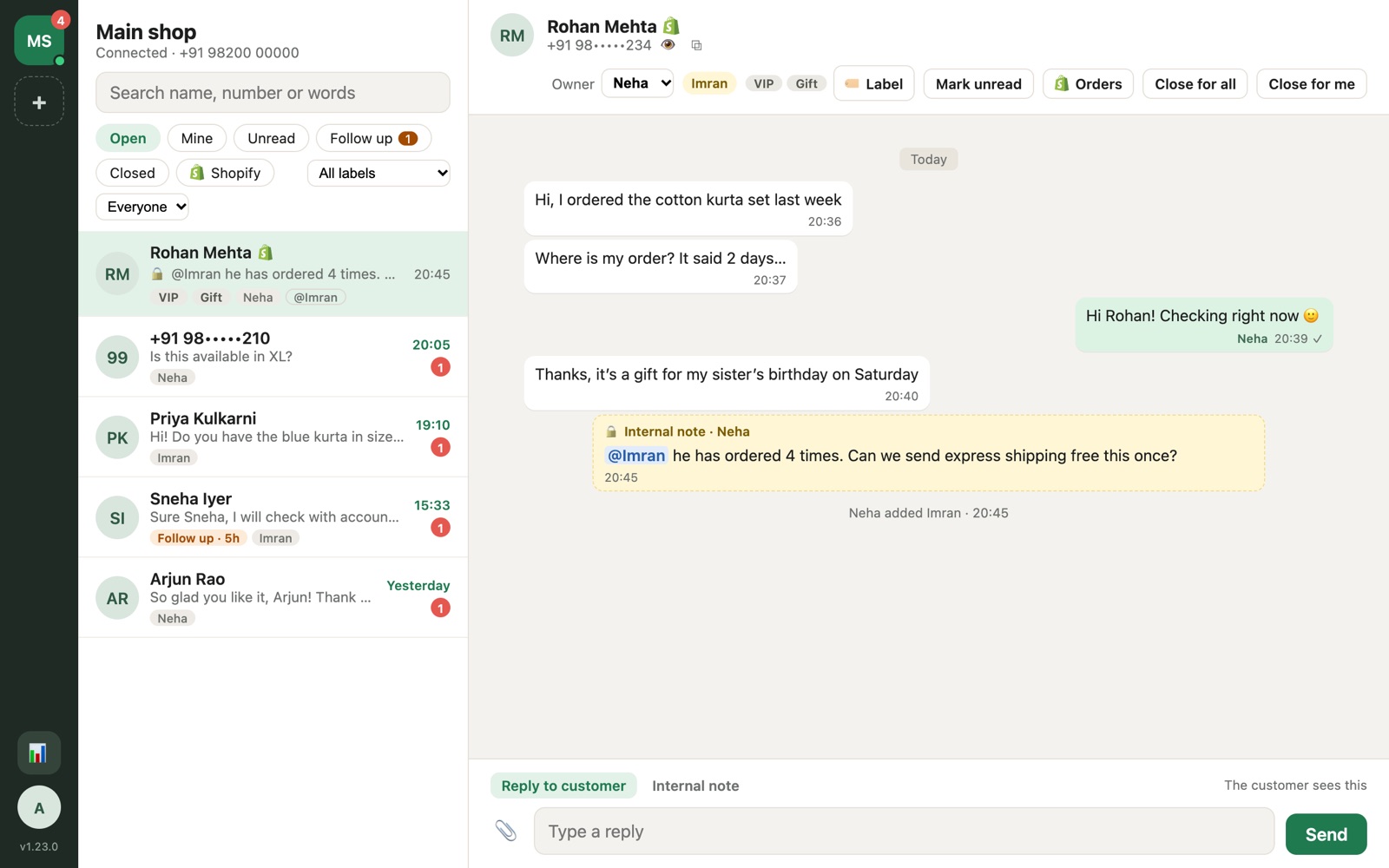Toggle the Shopify filter chip

tap(225, 173)
